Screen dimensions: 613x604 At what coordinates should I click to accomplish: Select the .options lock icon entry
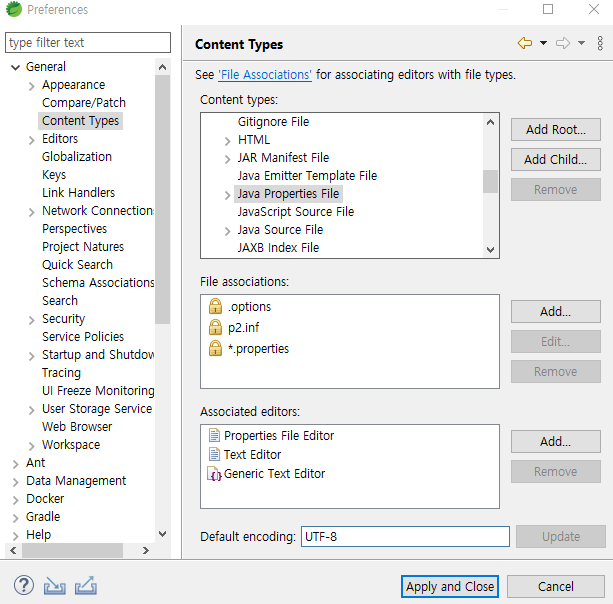pyautogui.click(x=215, y=306)
